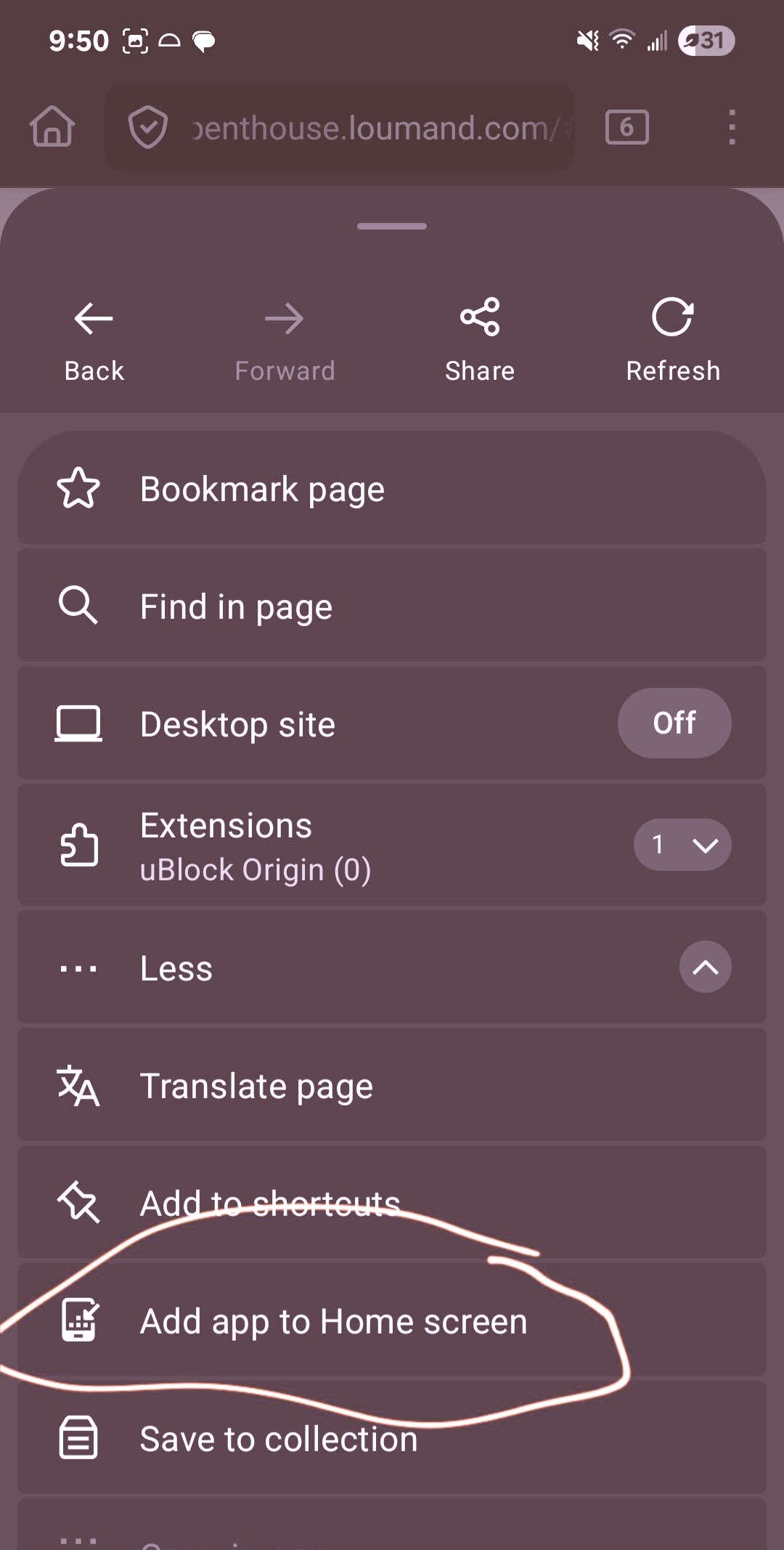Open uBlock Origin extension entry
784x1550 pixels.
[x=255, y=869]
